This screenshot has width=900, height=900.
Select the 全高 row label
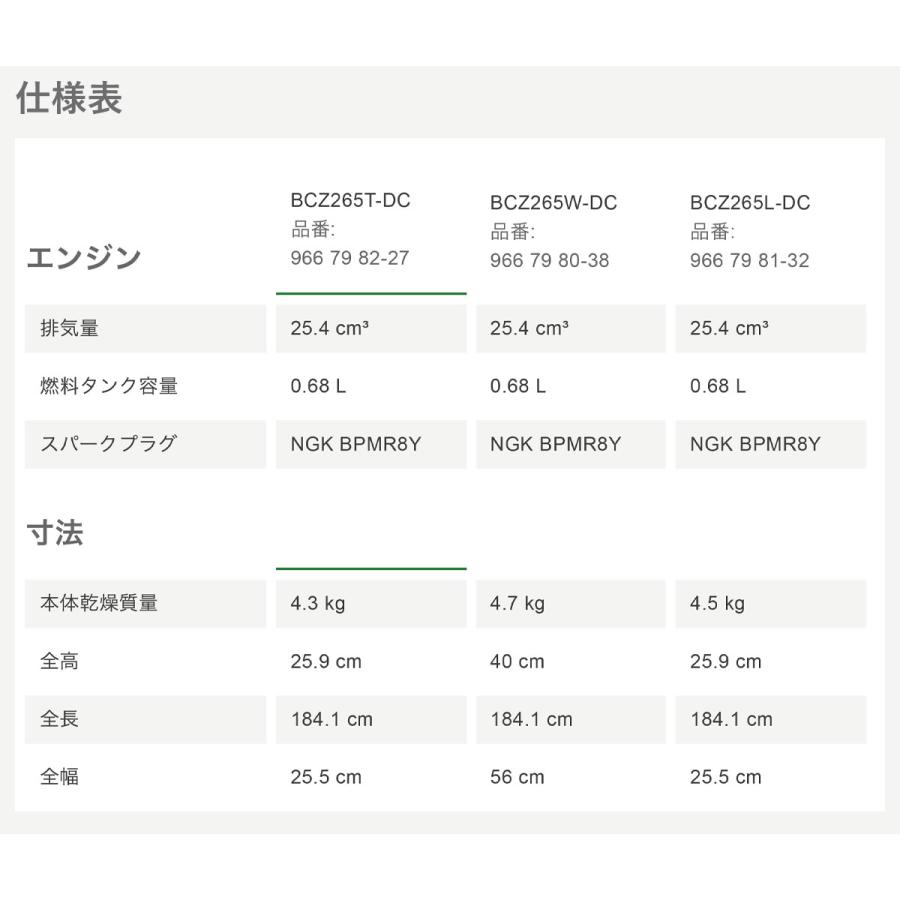tap(59, 661)
